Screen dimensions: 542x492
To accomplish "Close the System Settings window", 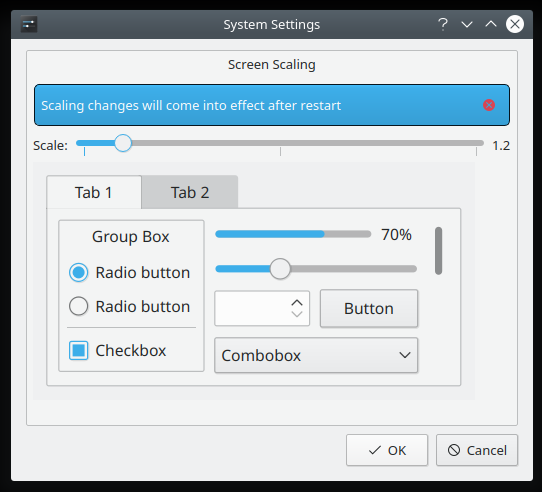I will (515, 24).
